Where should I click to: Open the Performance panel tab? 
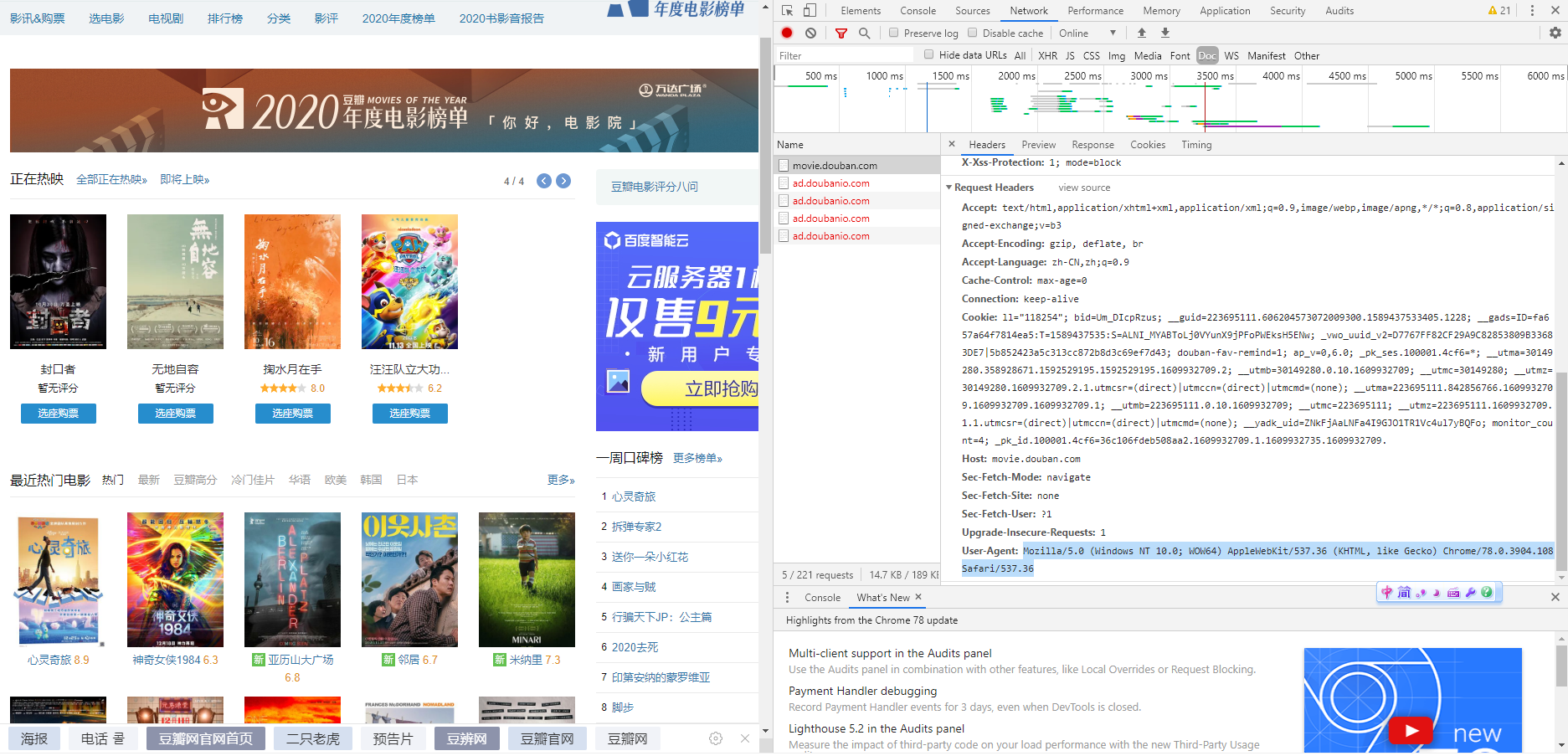(1095, 11)
